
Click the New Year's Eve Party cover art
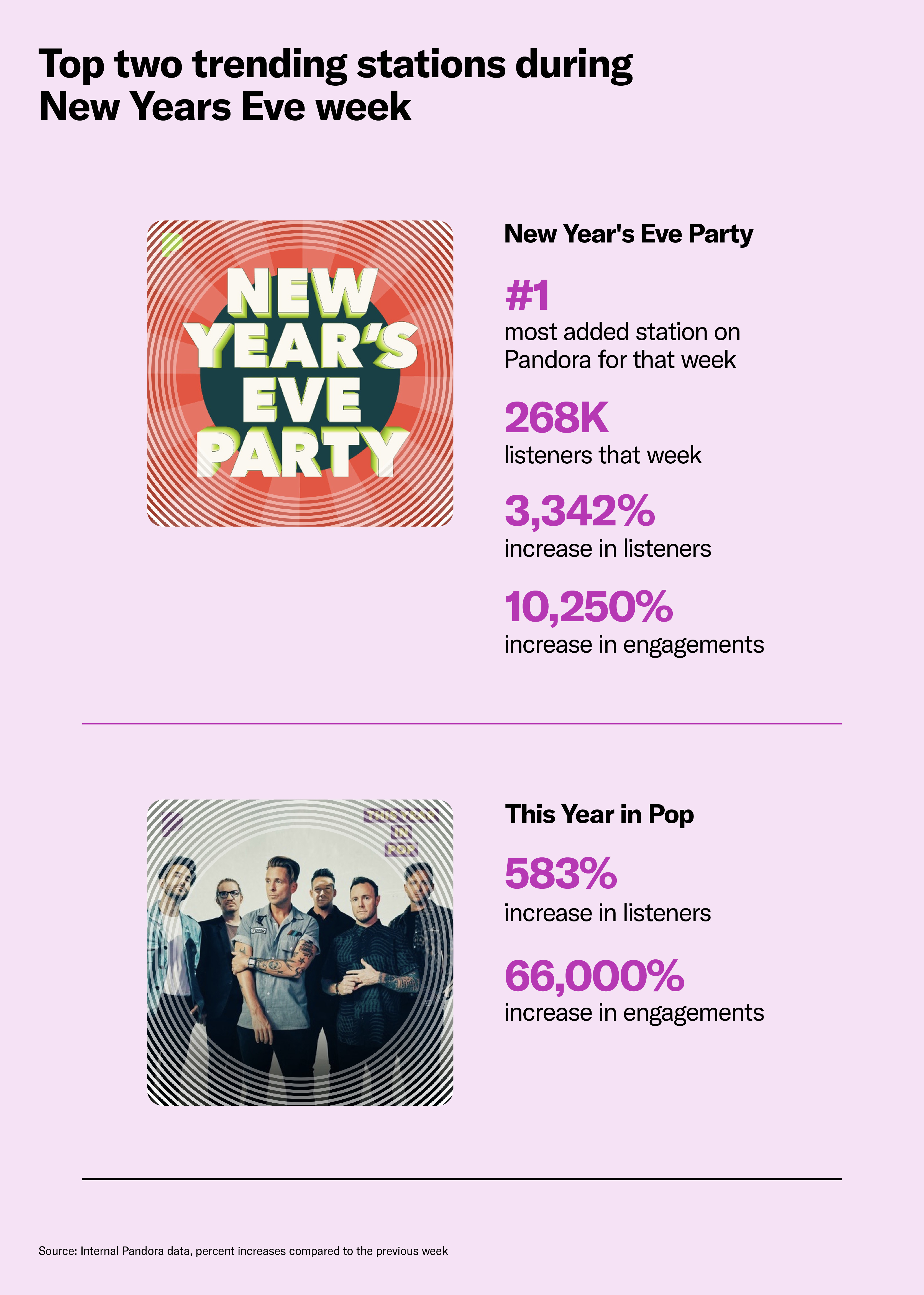(x=300, y=373)
